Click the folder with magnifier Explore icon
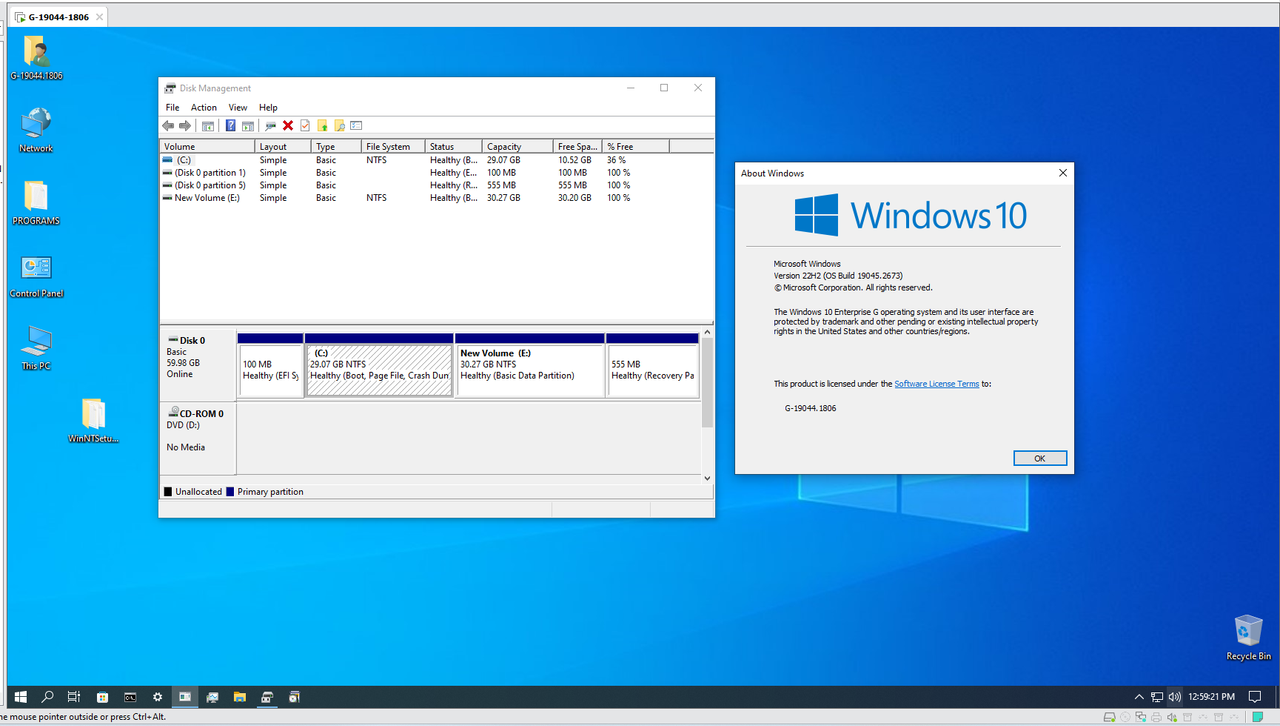 tap(339, 126)
